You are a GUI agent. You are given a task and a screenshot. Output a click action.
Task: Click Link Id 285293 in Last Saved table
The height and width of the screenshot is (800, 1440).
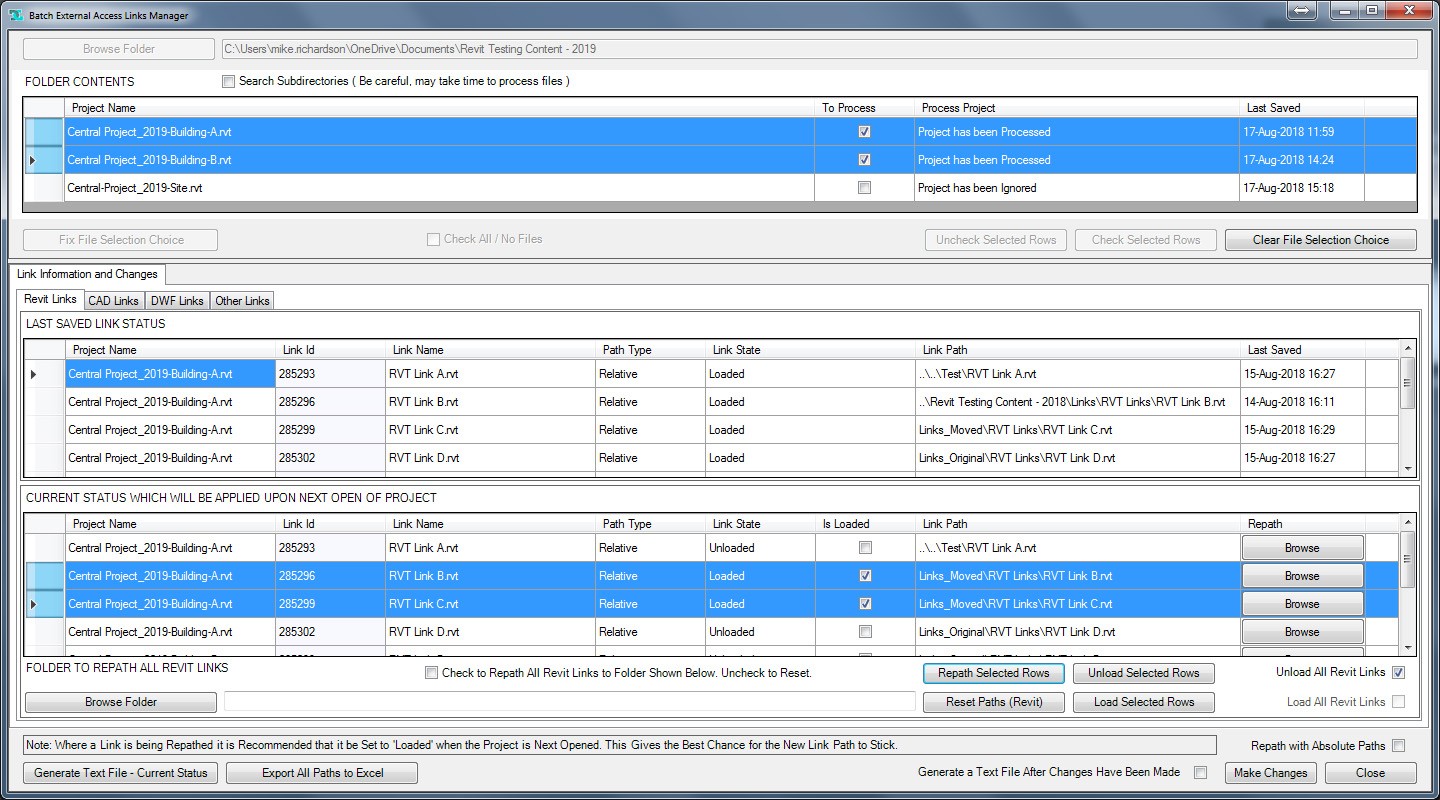click(x=330, y=374)
